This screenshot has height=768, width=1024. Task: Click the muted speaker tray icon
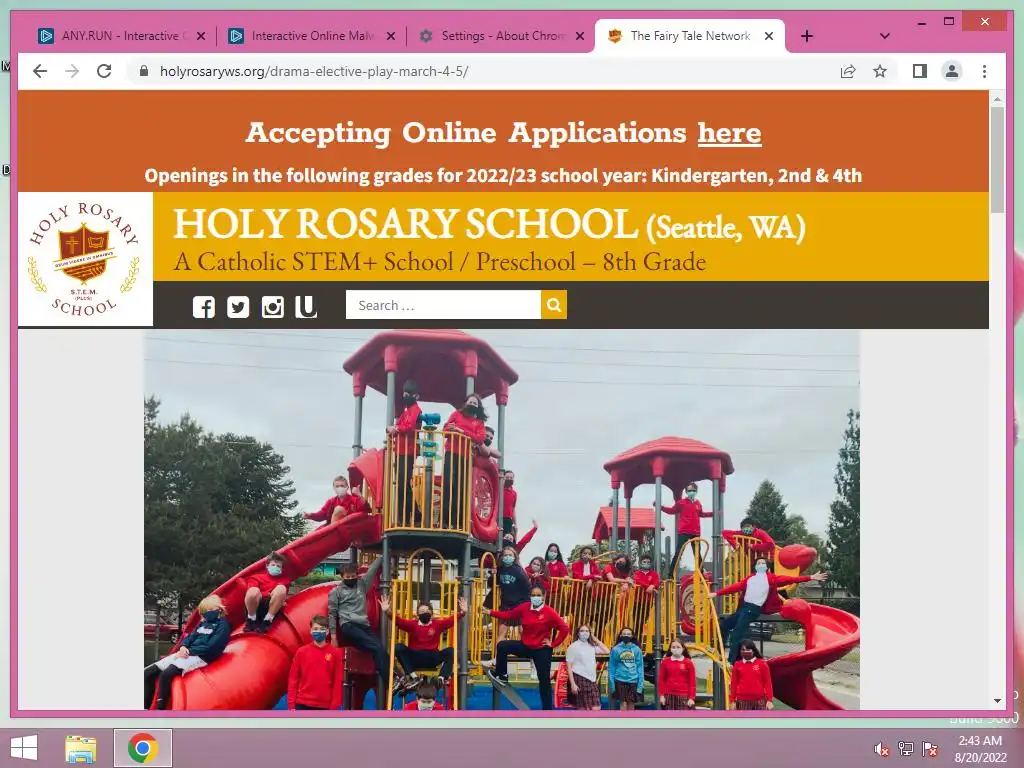pyautogui.click(x=882, y=749)
